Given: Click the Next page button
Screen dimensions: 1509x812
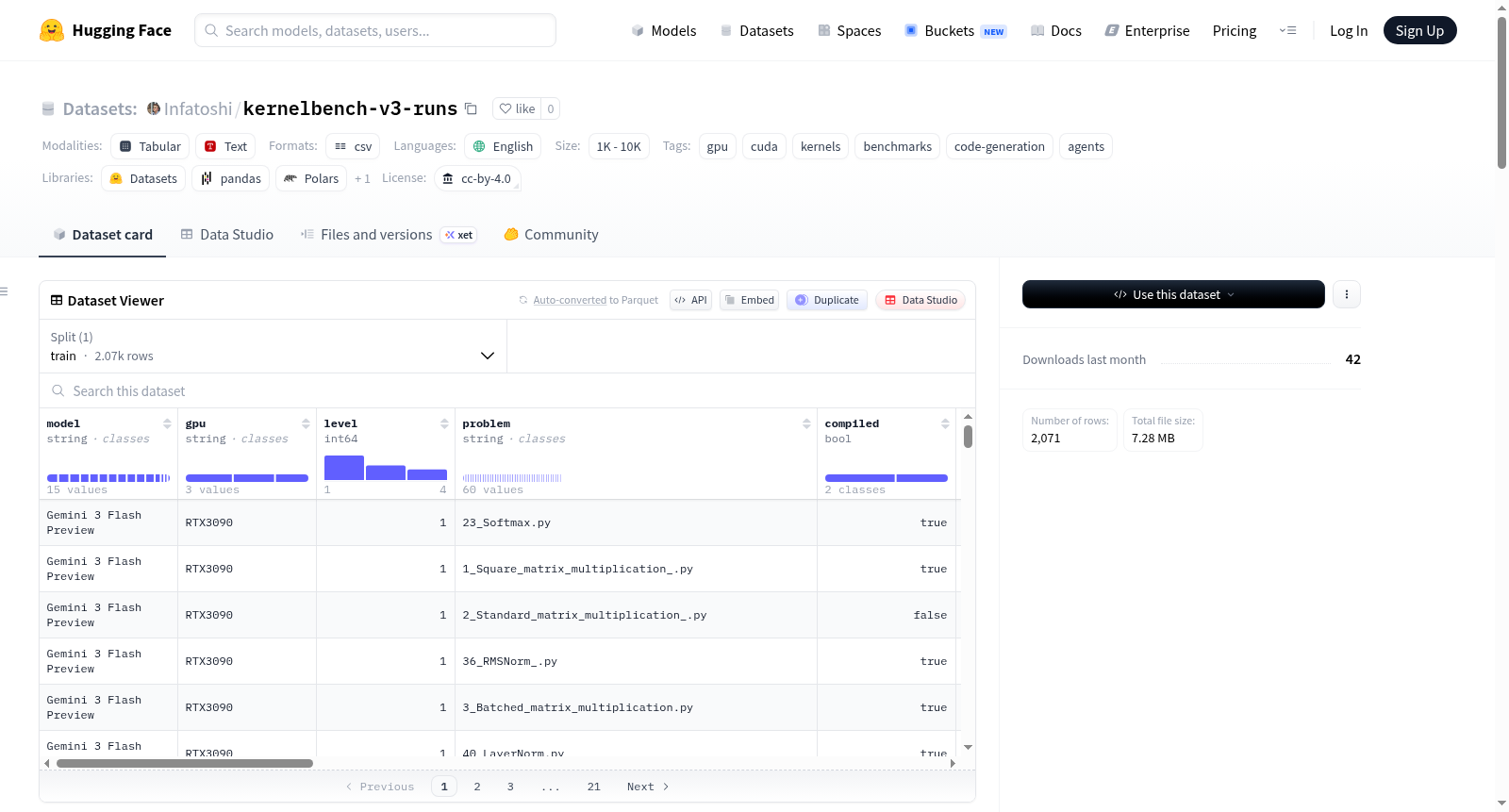Looking at the screenshot, I should coord(648,787).
